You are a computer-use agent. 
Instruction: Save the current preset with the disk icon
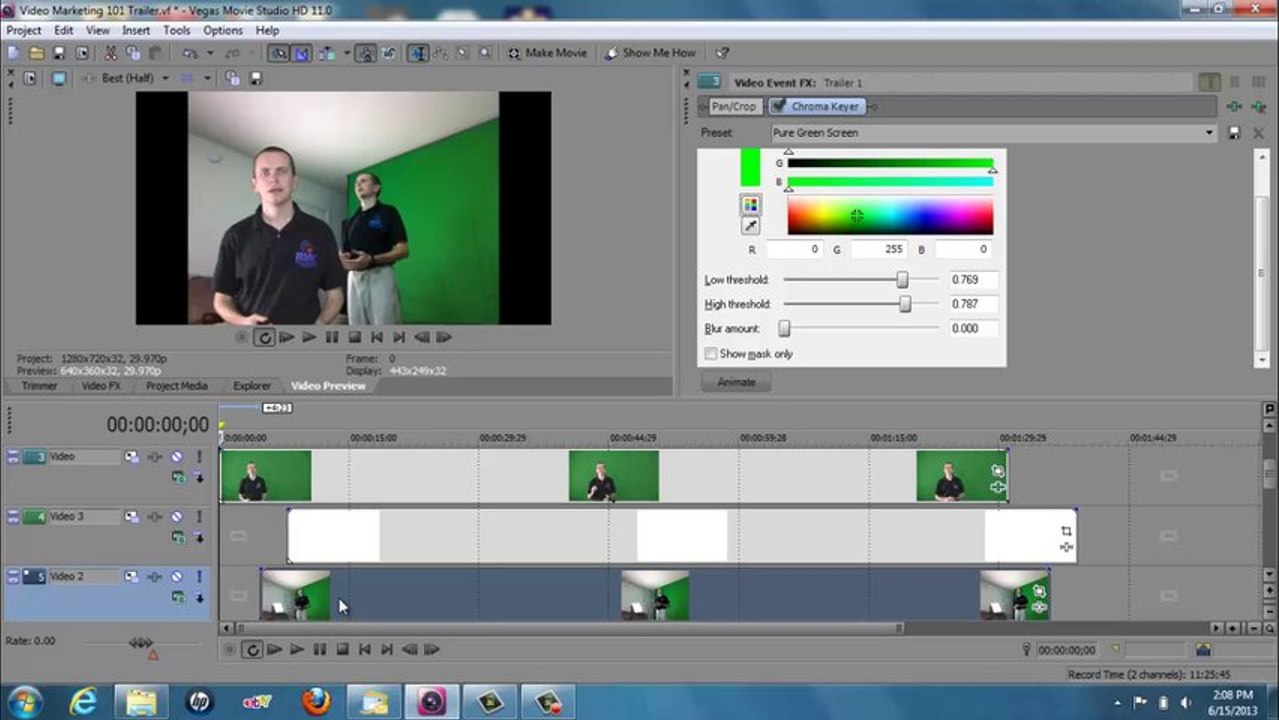[1234, 133]
